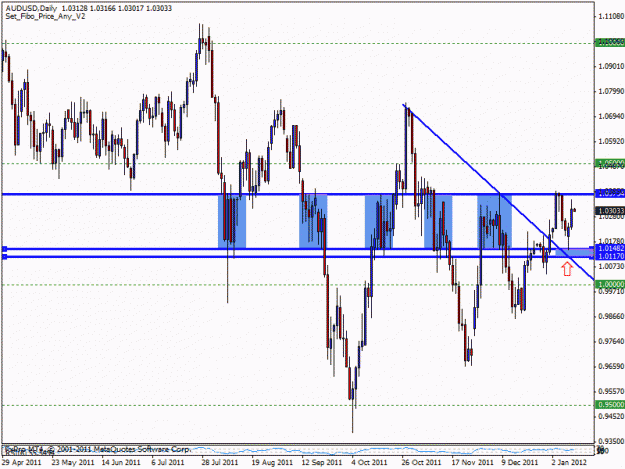Click the 9 Dec 2011 date label
The height and width of the screenshot is (469, 625).
520,462
